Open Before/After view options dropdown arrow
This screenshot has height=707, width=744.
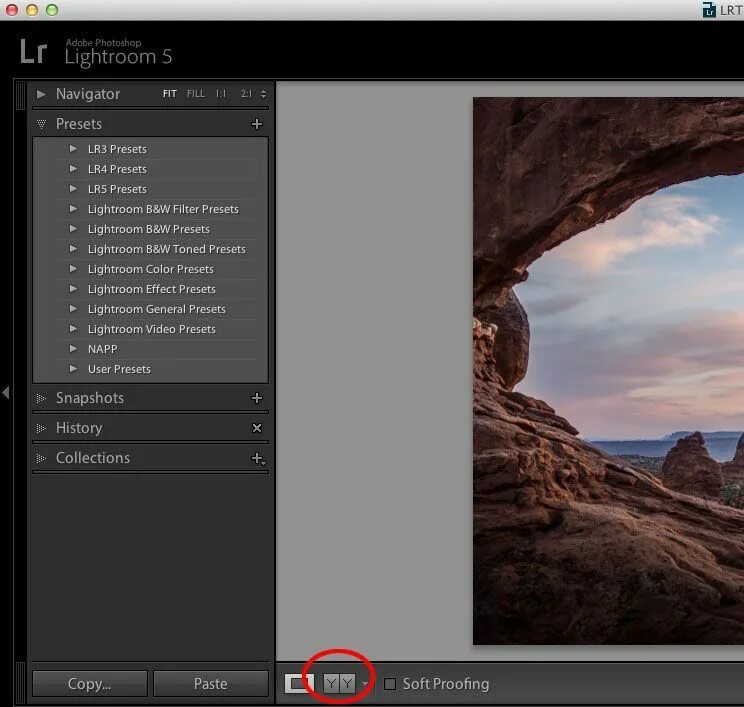(364, 684)
